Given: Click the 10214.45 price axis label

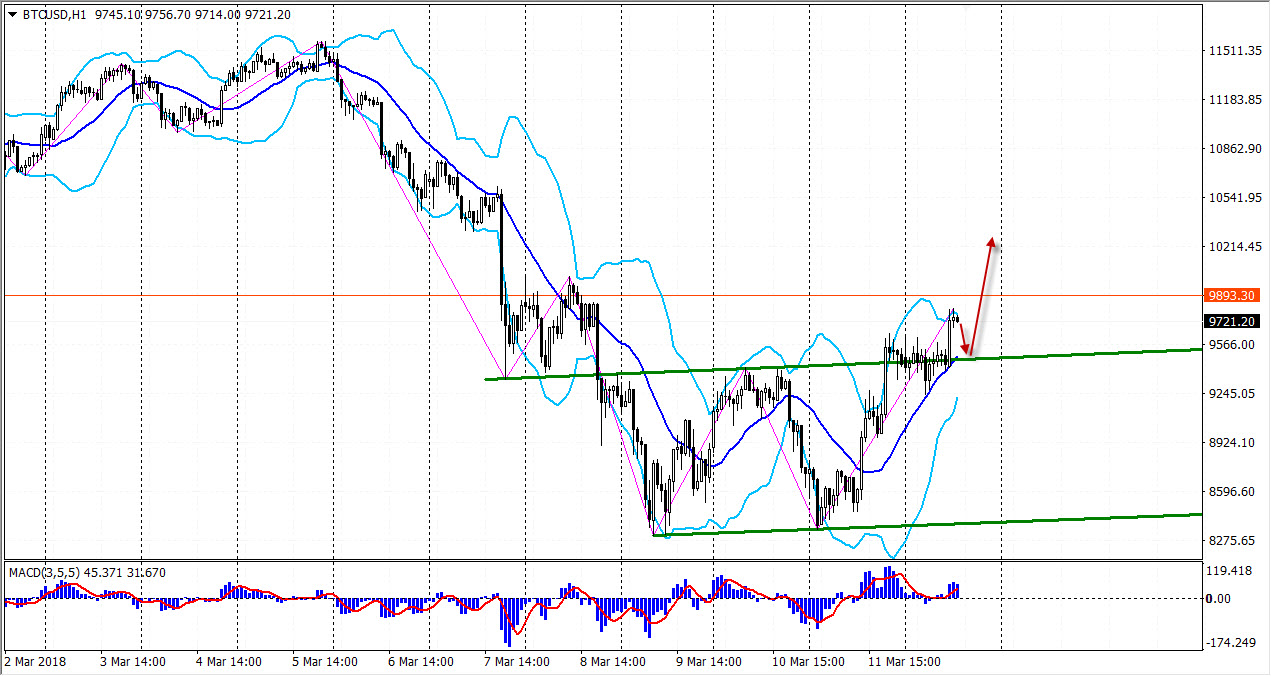Looking at the screenshot, I should pyautogui.click(x=1233, y=247).
